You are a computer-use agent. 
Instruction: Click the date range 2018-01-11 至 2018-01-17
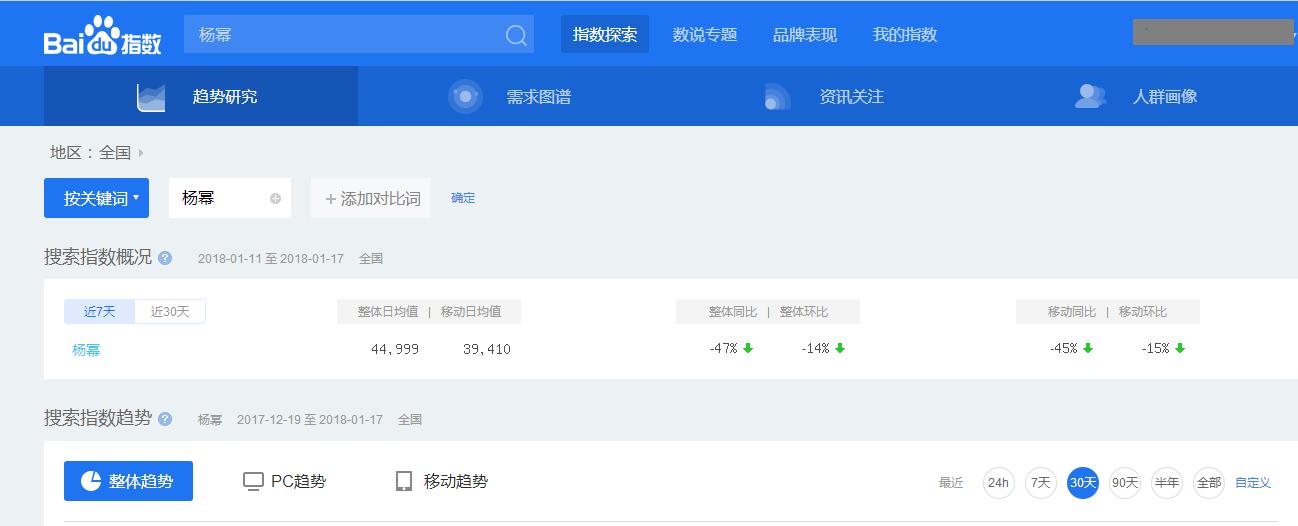coord(271,259)
